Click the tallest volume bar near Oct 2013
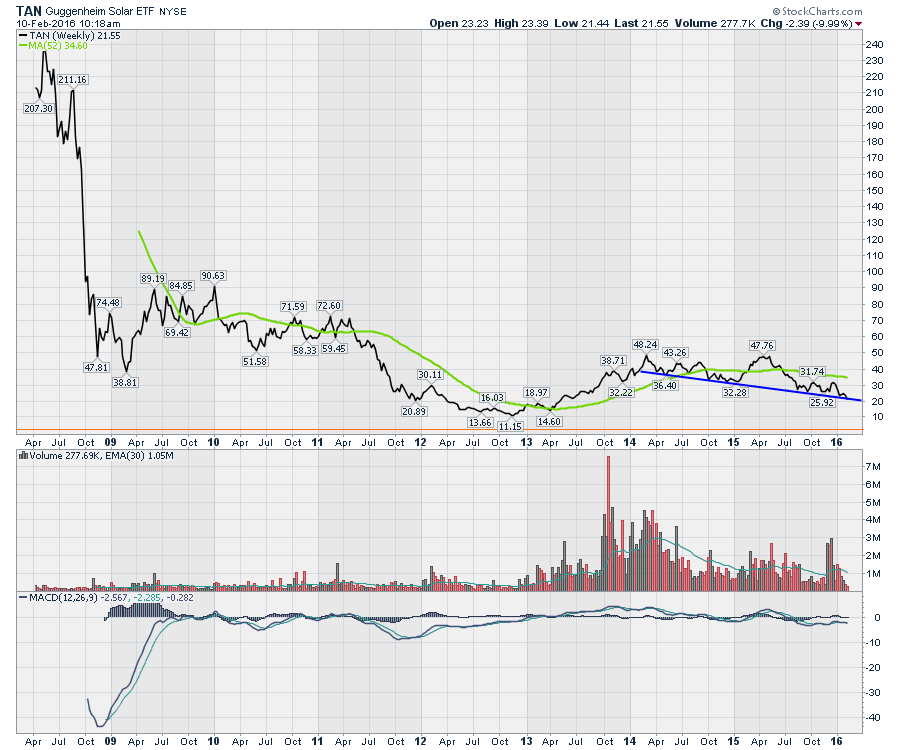The image size is (900, 750). [x=608, y=523]
